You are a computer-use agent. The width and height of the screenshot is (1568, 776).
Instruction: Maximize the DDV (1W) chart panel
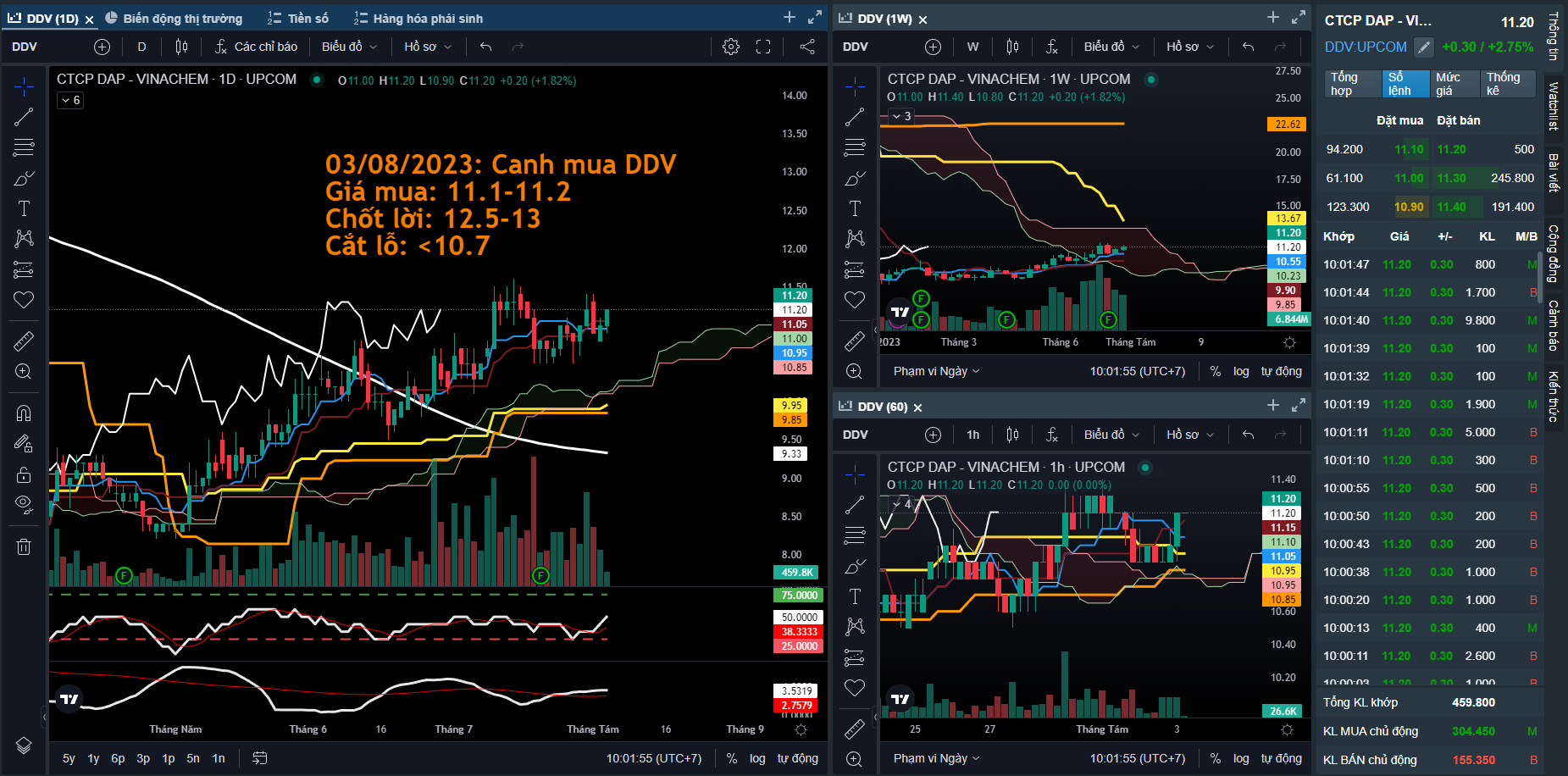click(1299, 17)
